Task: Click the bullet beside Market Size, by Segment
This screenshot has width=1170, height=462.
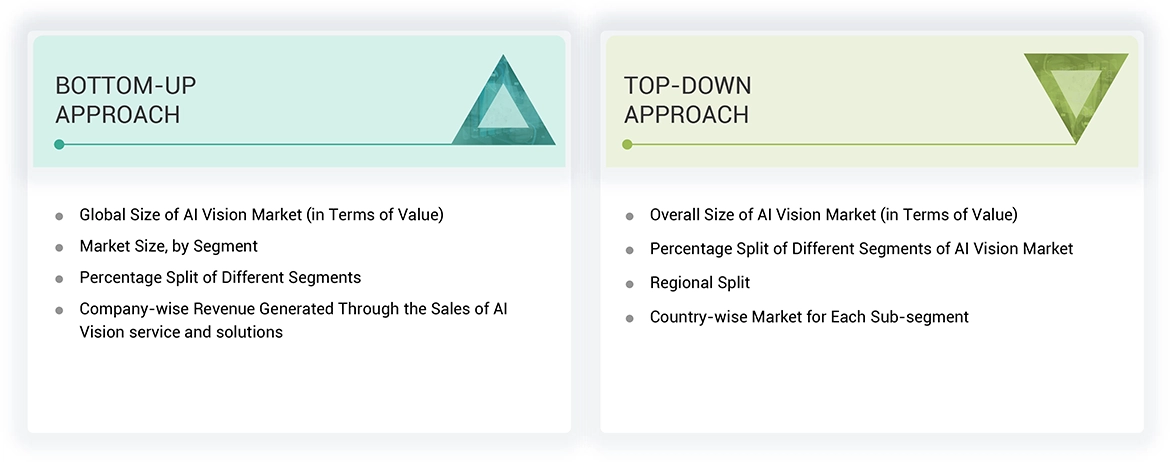Action: click(x=60, y=247)
